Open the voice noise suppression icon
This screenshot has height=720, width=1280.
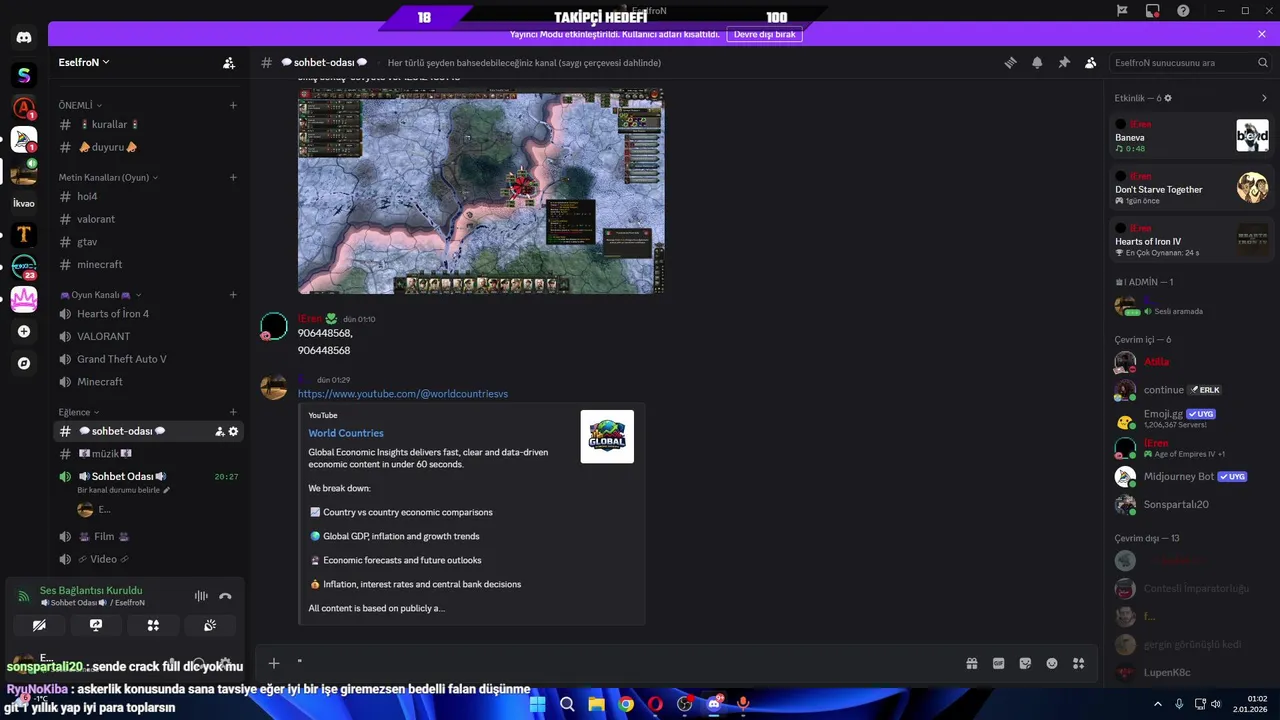click(x=201, y=596)
